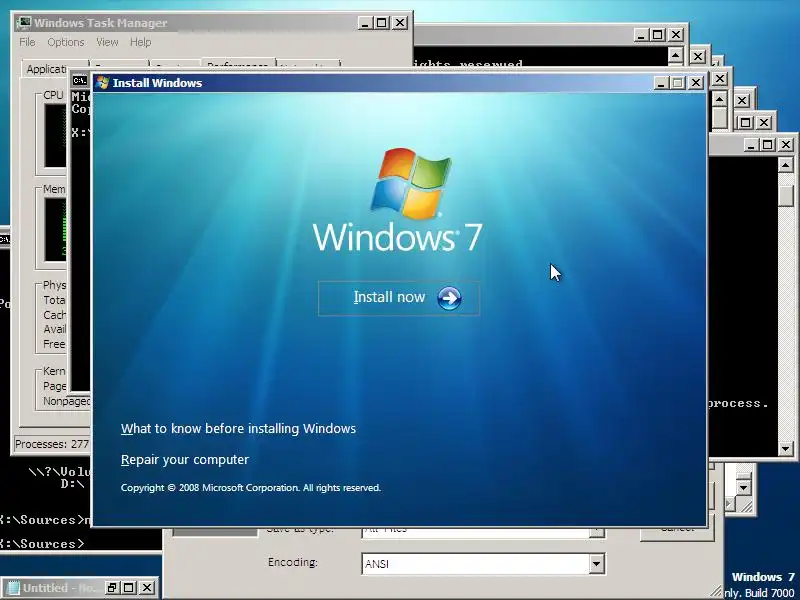Close the minimized Untitled Notepad window

coord(147,588)
